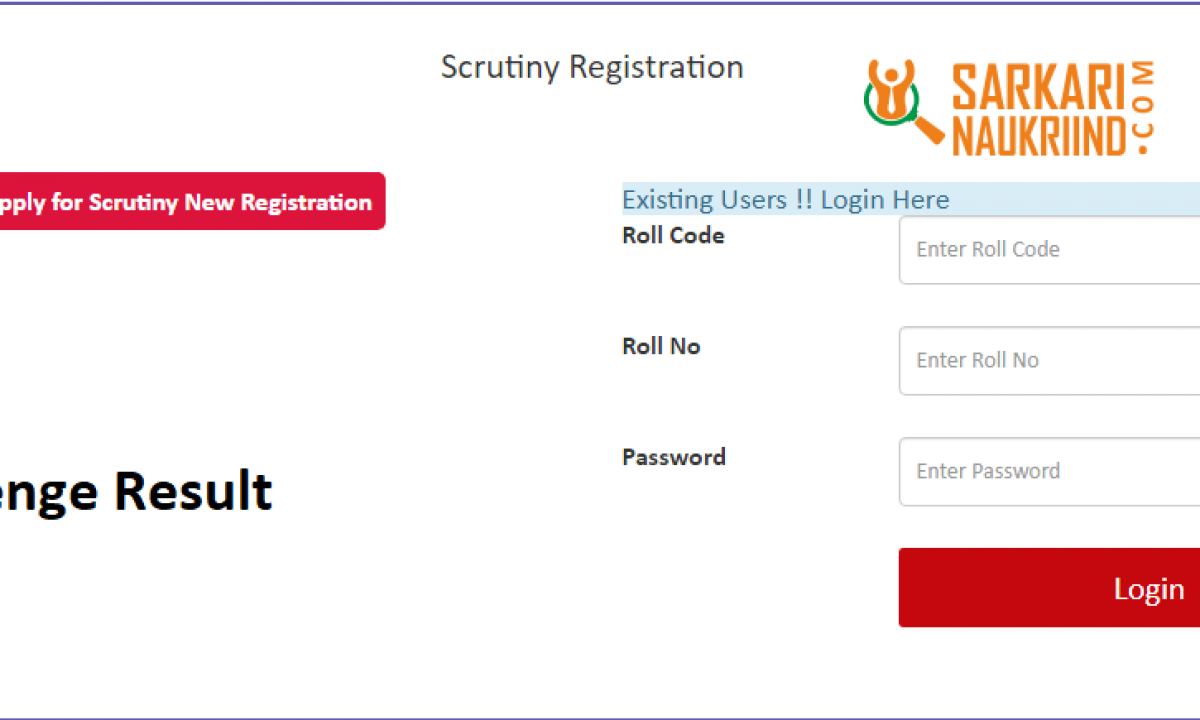Click the Password label
This screenshot has width=1200, height=720.
[x=674, y=458]
